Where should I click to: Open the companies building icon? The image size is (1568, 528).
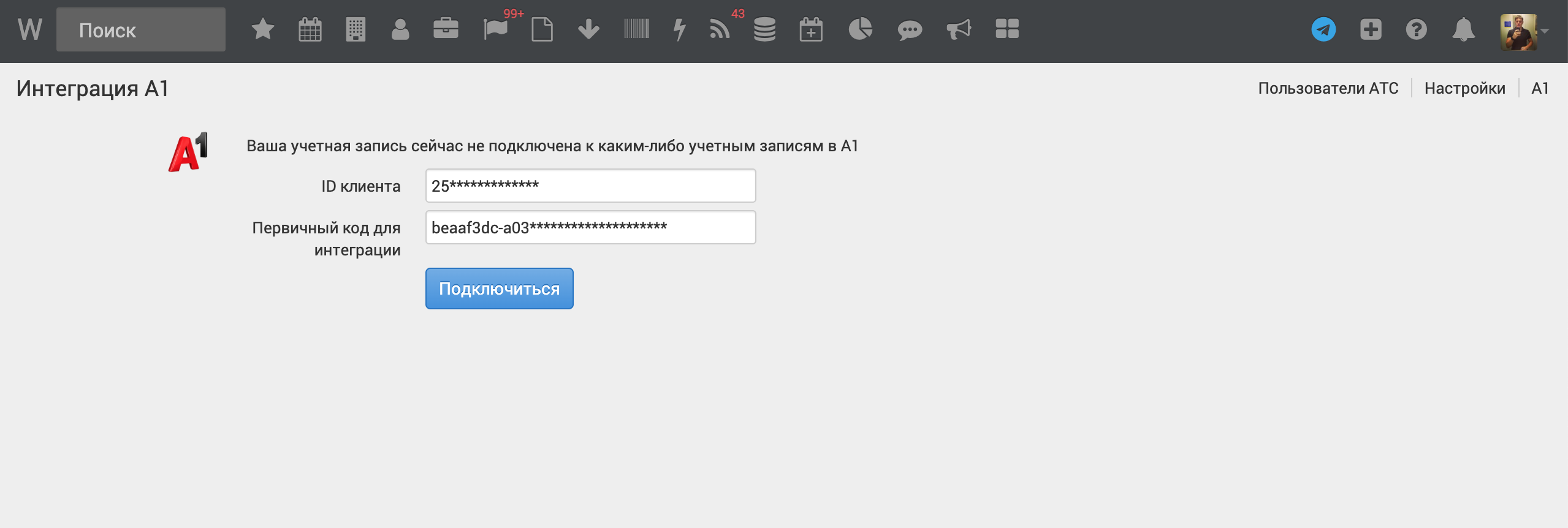(356, 29)
